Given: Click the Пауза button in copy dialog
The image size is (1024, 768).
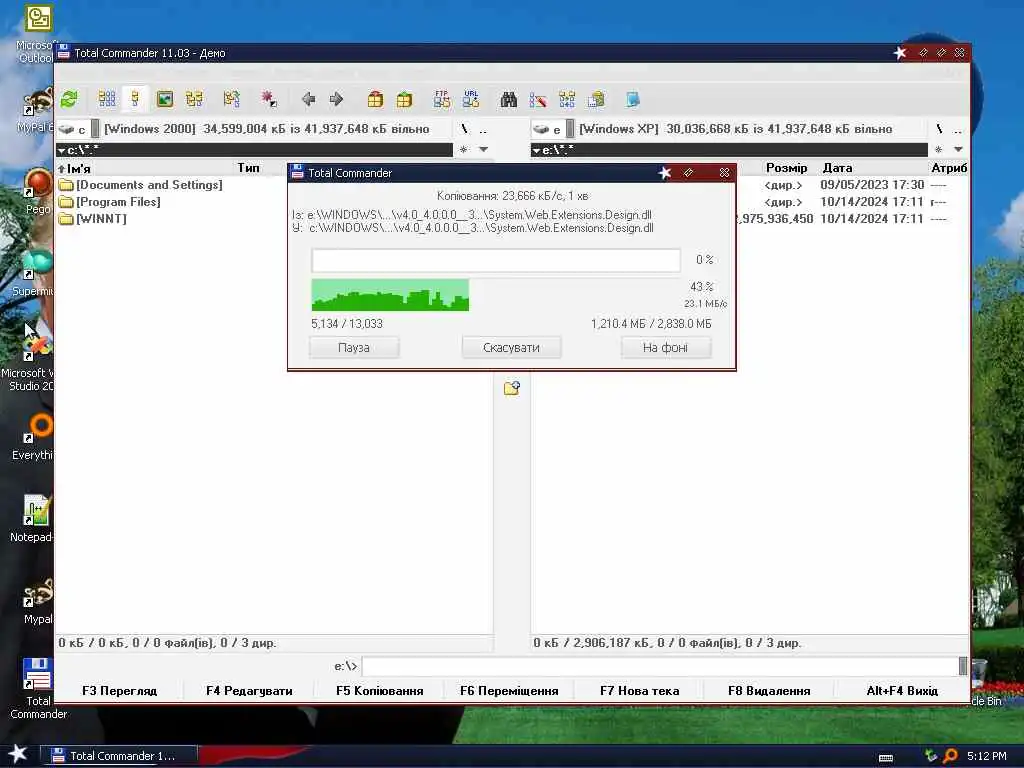Looking at the screenshot, I should 354,348.
